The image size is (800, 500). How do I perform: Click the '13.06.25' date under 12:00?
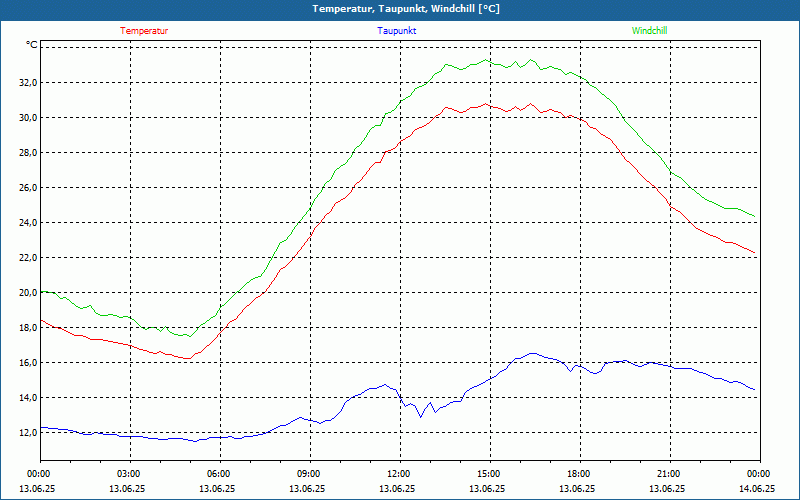point(397,488)
